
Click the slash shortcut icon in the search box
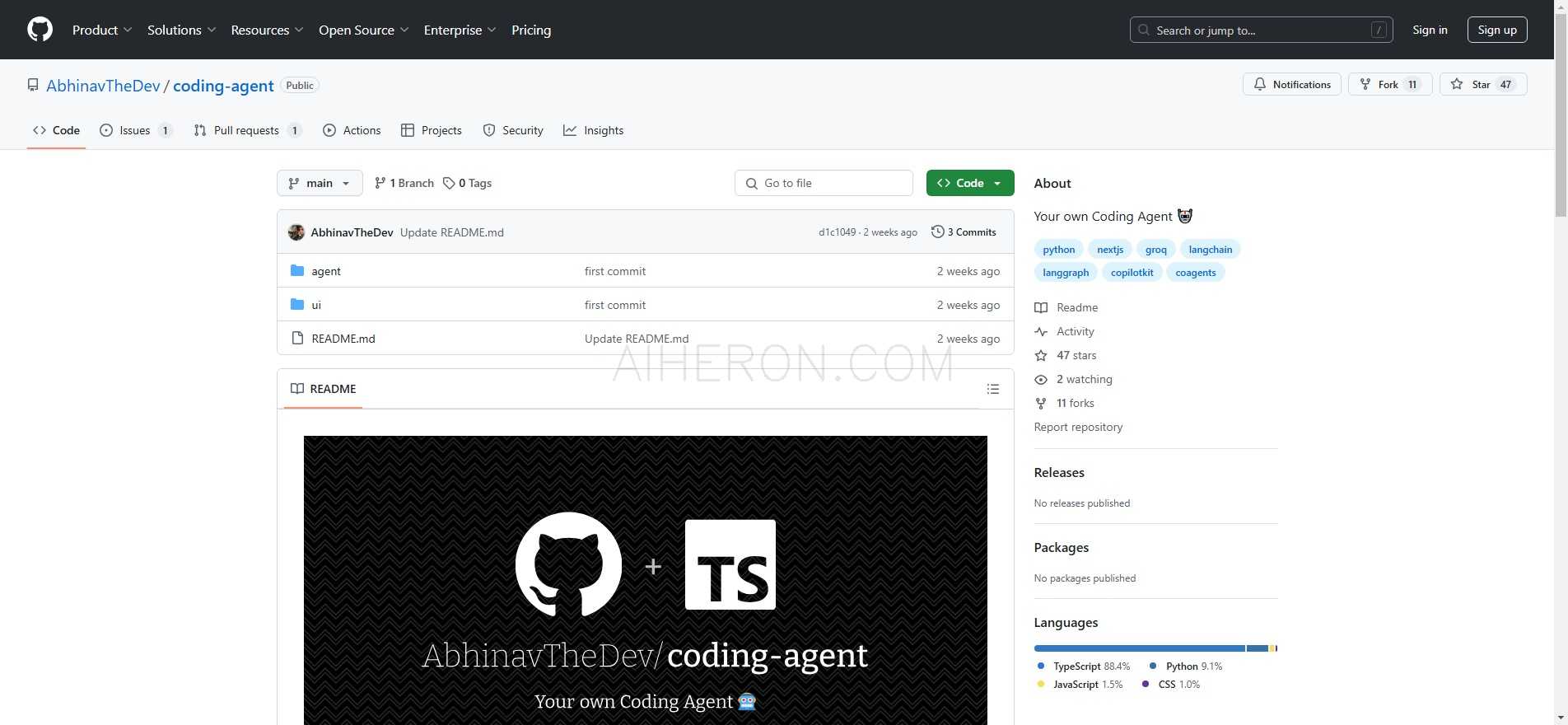[1379, 30]
